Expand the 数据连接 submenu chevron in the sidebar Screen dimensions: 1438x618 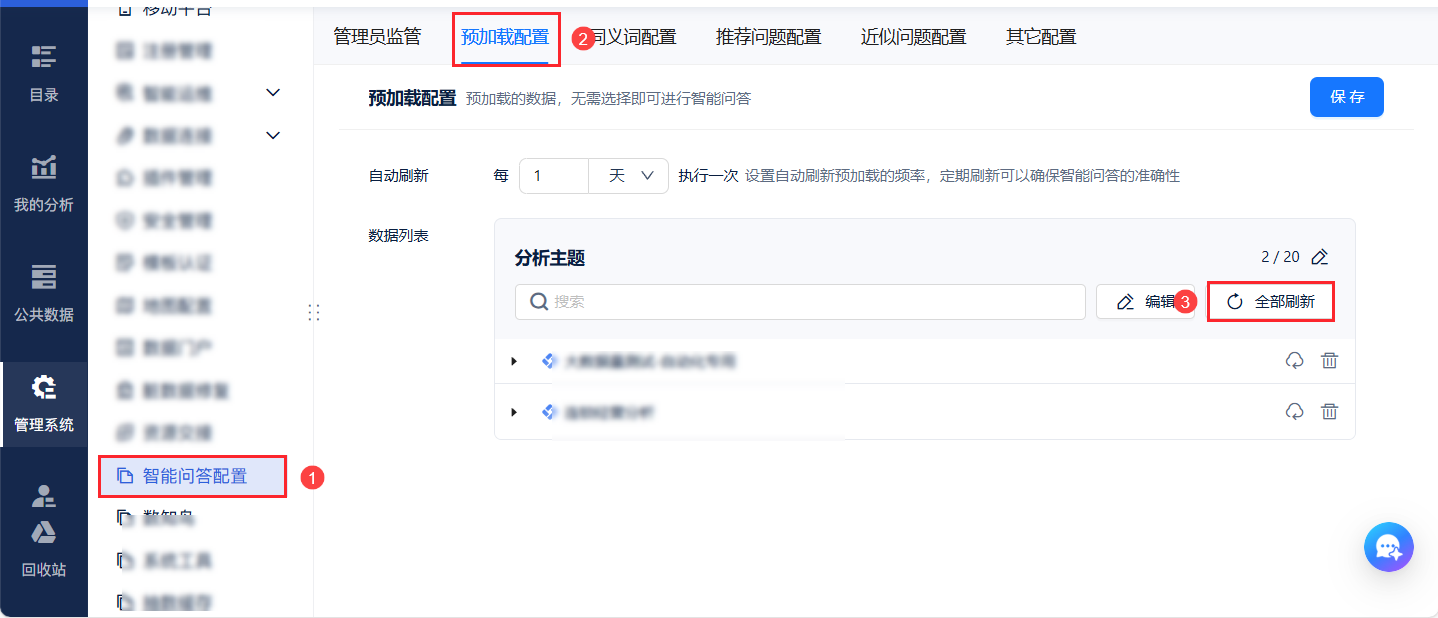click(x=273, y=135)
